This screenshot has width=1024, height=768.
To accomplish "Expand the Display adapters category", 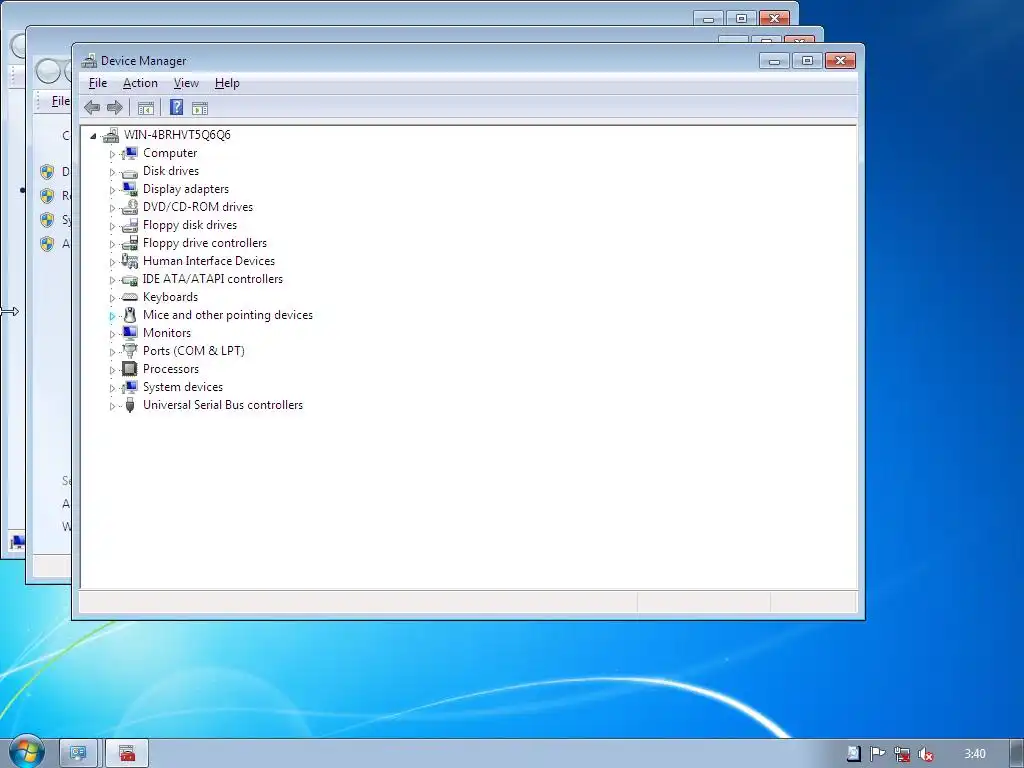I will pyautogui.click(x=112, y=190).
